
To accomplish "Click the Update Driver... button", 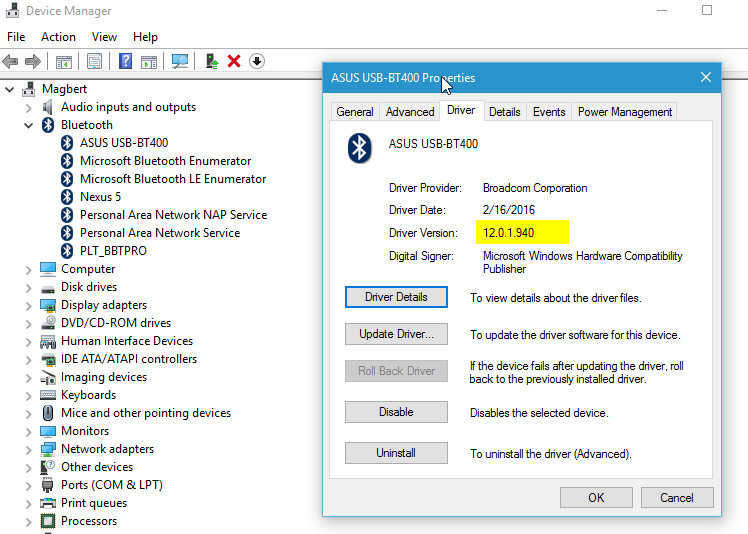I will 396,334.
